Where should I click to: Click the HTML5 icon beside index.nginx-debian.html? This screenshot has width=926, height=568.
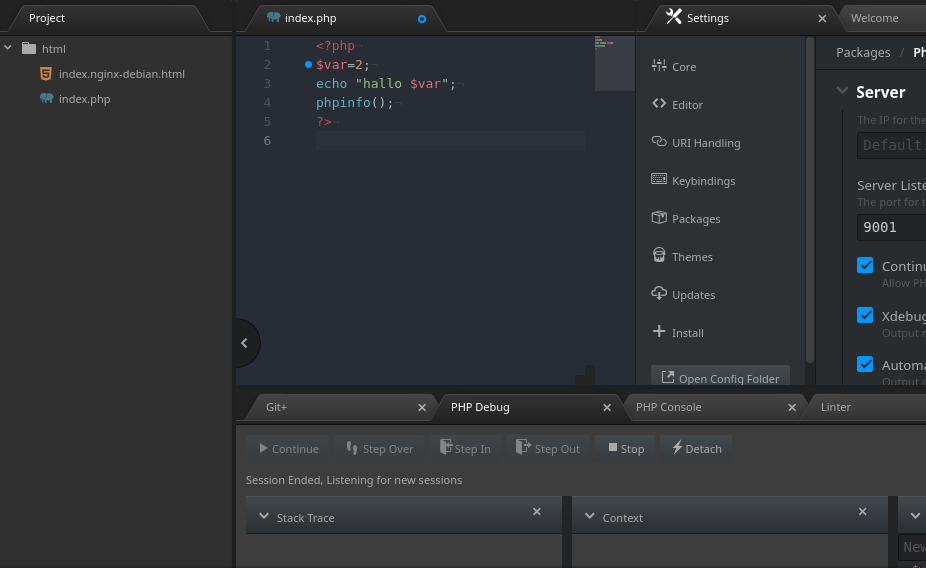[45, 74]
